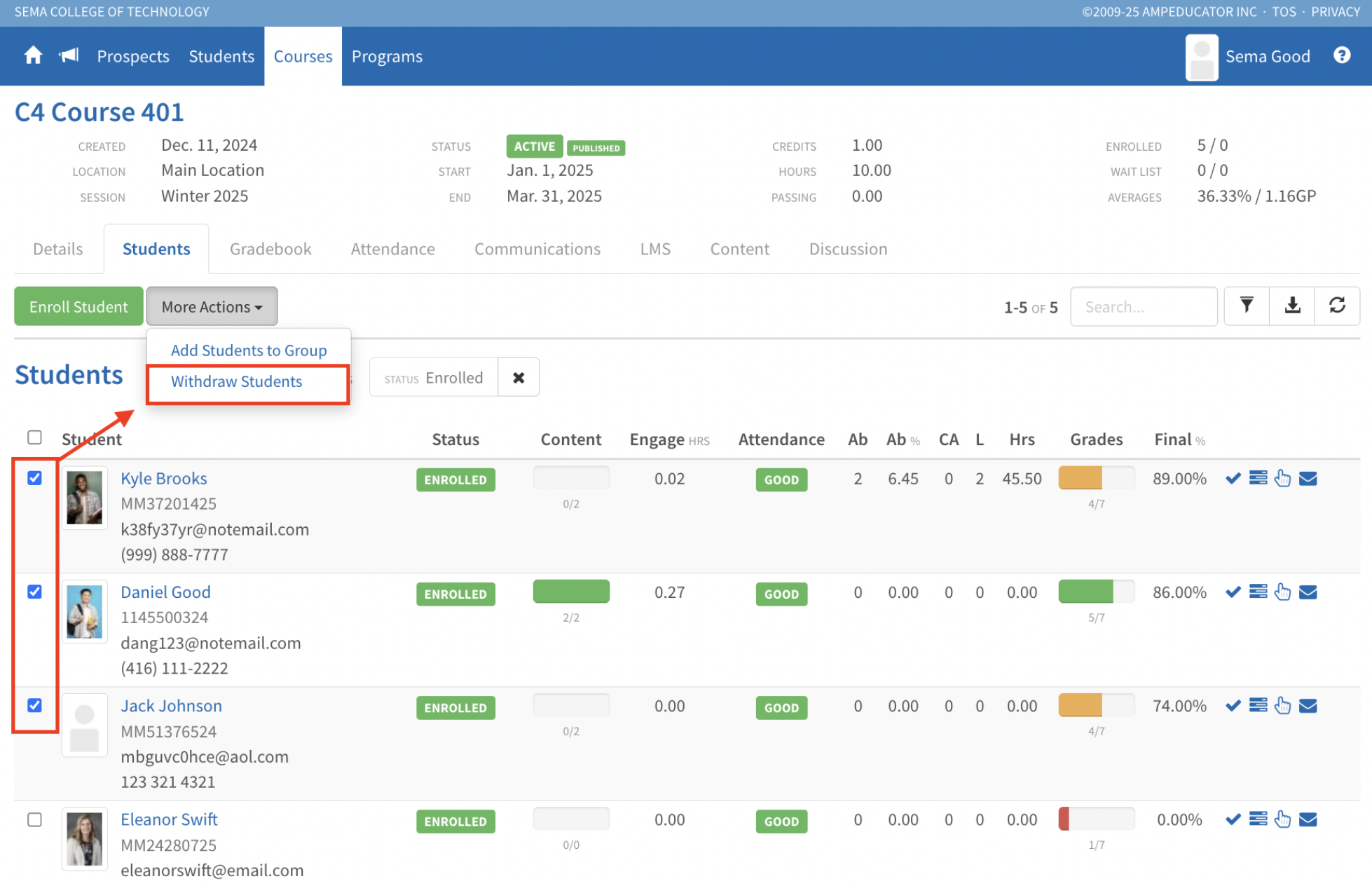The height and width of the screenshot is (886, 1372).
Task: Switch to the Gradebook tab
Action: [270, 250]
